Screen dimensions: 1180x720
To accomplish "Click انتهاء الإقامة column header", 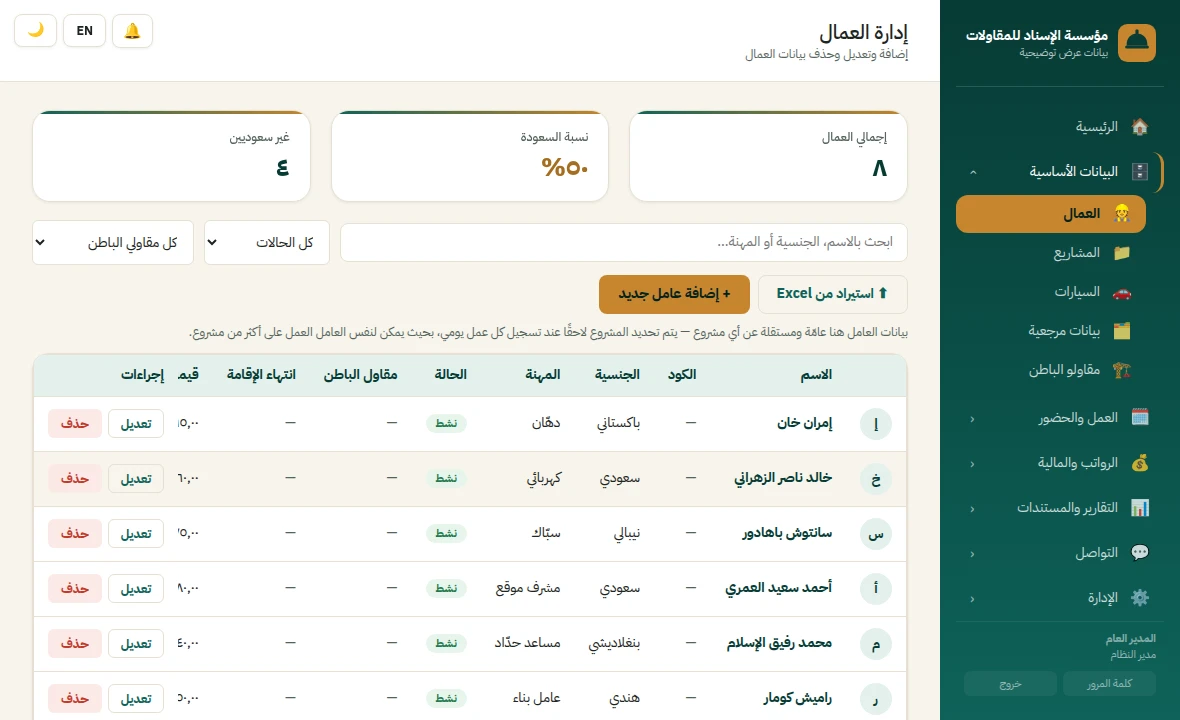I will click(x=261, y=375).
